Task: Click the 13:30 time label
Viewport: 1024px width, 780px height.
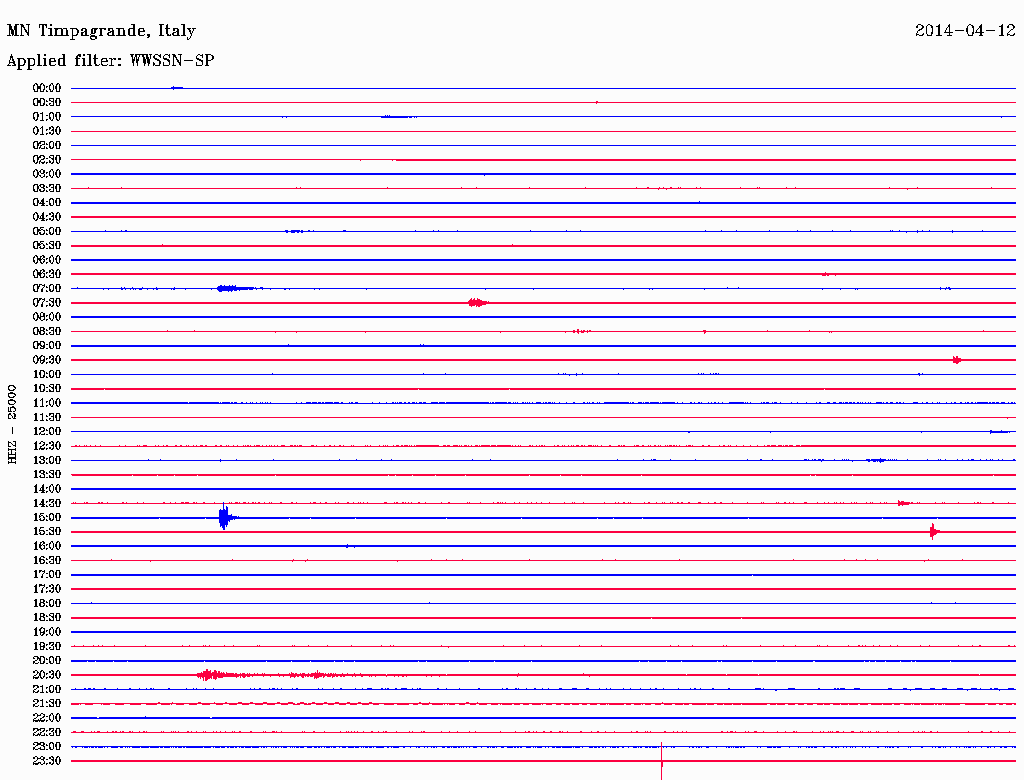Action: click(x=47, y=474)
